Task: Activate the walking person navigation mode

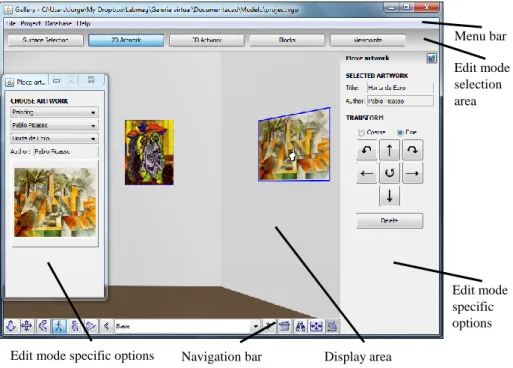Action: pos(59,326)
